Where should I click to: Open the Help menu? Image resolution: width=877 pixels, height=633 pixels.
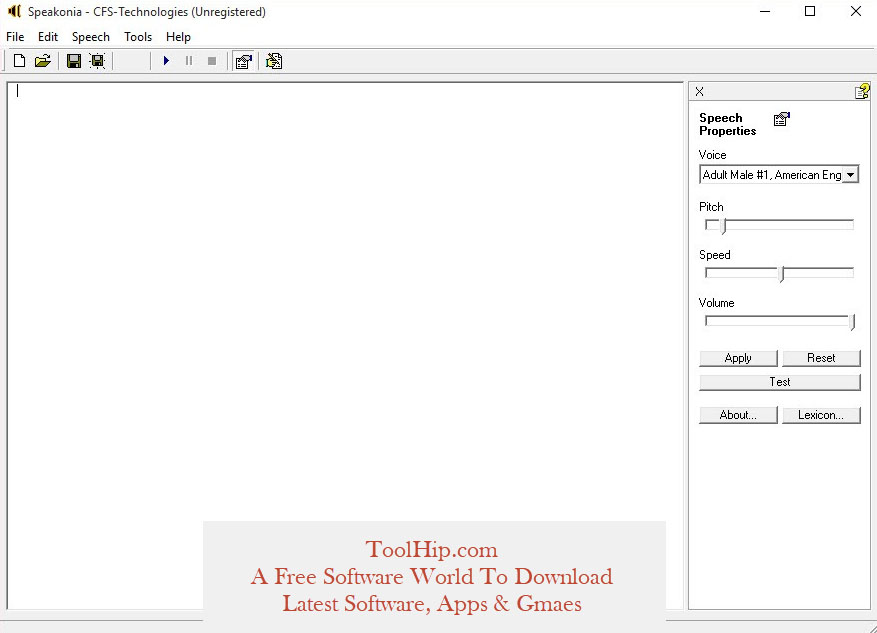(x=178, y=37)
